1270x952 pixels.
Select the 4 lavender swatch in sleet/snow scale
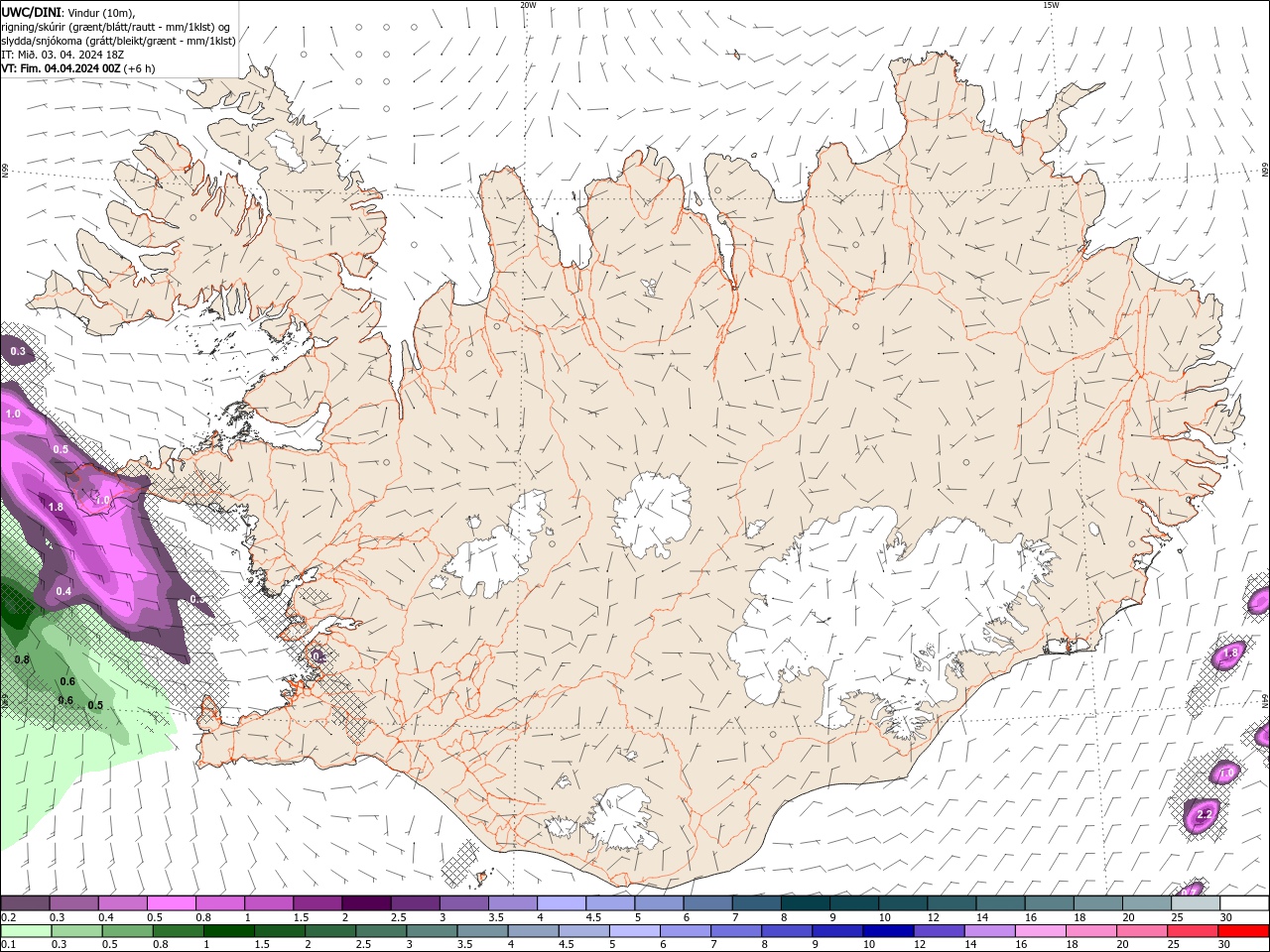click(x=562, y=903)
